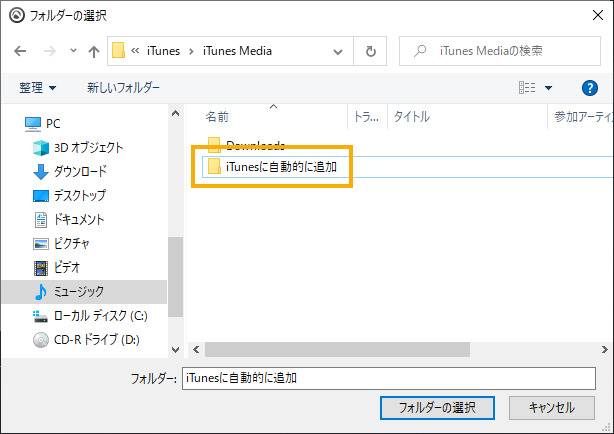Click the desktop icon in the sidebar

41,196
